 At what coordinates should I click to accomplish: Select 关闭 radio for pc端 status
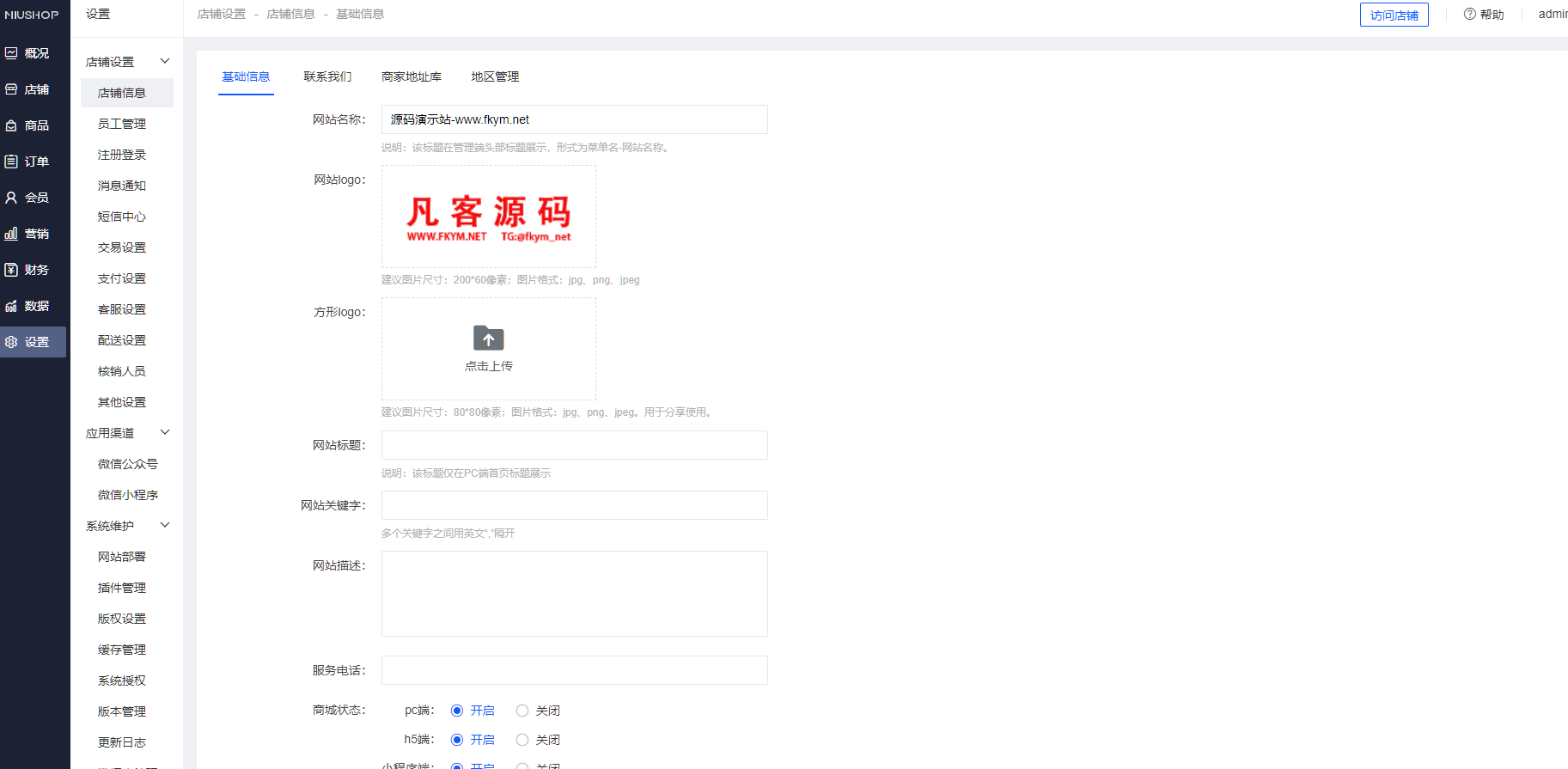tap(522, 711)
